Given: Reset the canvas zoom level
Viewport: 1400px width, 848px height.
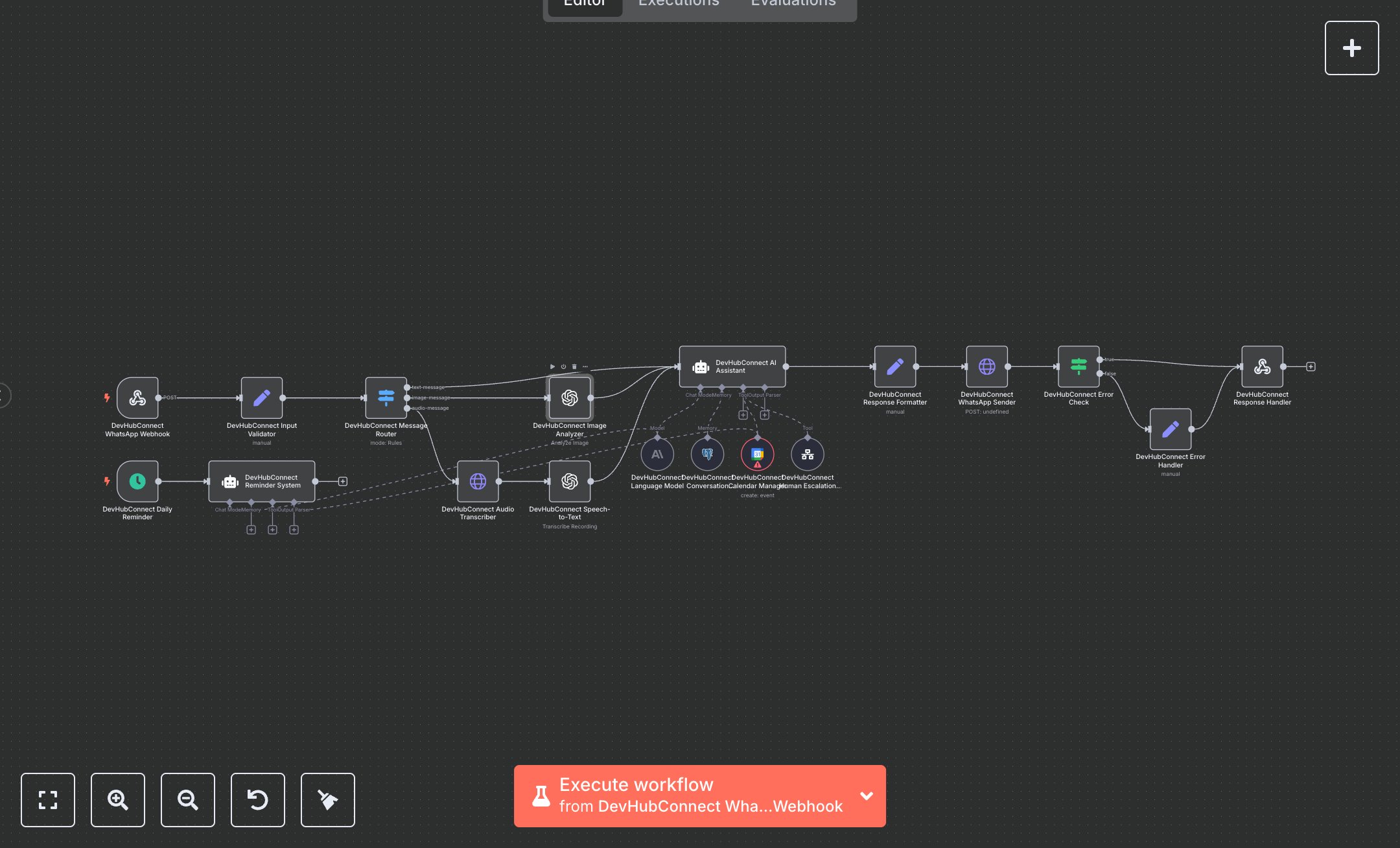Looking at the screenshot, I should 257,799.
